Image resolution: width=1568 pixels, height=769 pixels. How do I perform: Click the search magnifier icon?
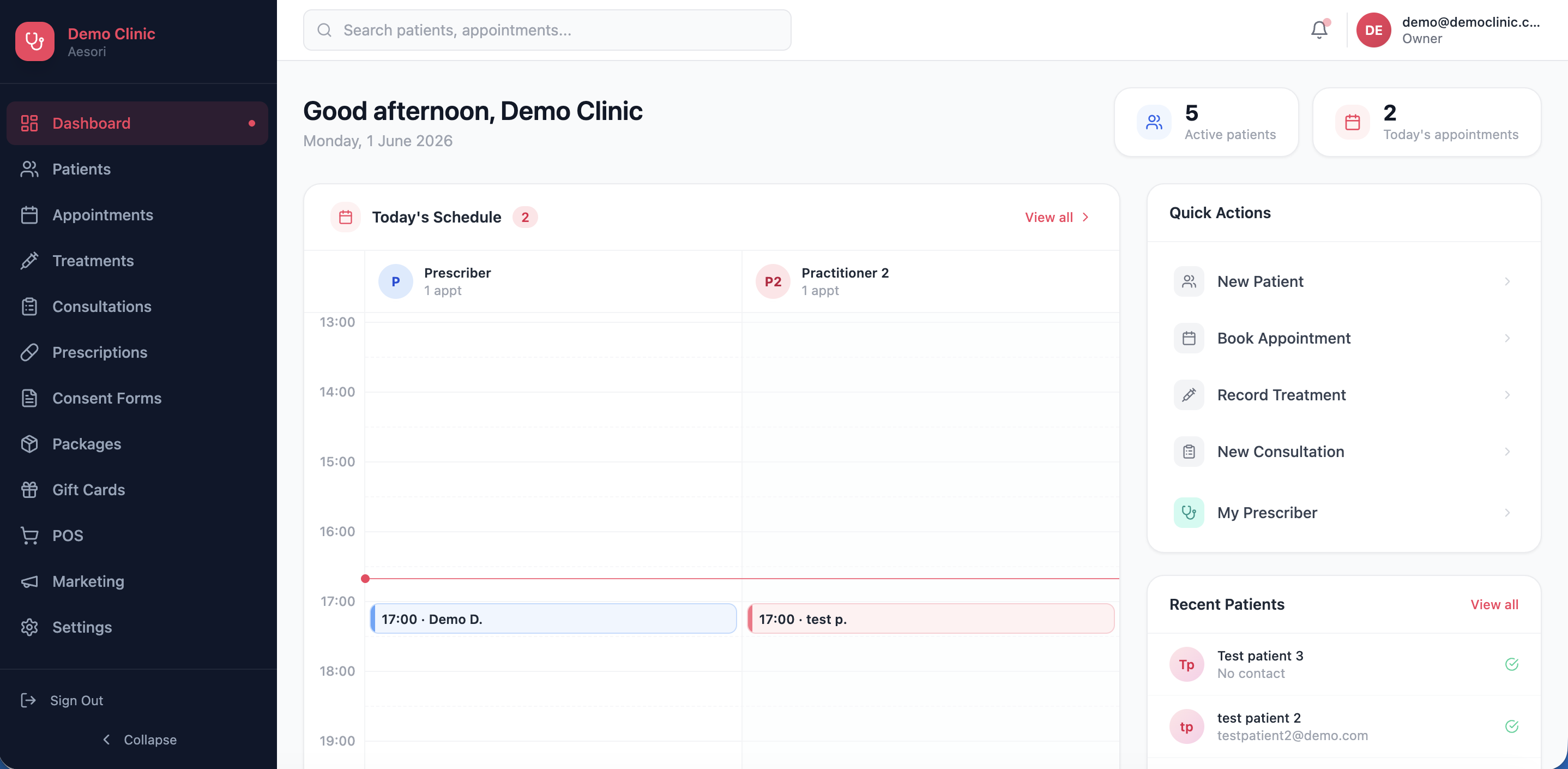pyautogui.click(x=324, y=30)
